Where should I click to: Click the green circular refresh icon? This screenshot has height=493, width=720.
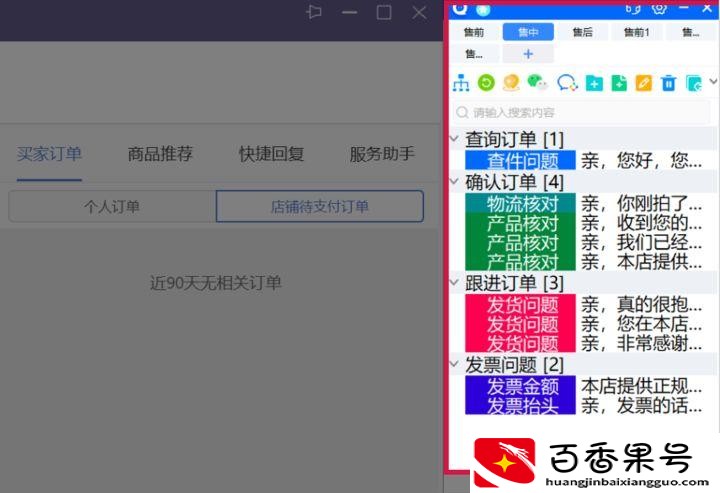coord(486,83)
